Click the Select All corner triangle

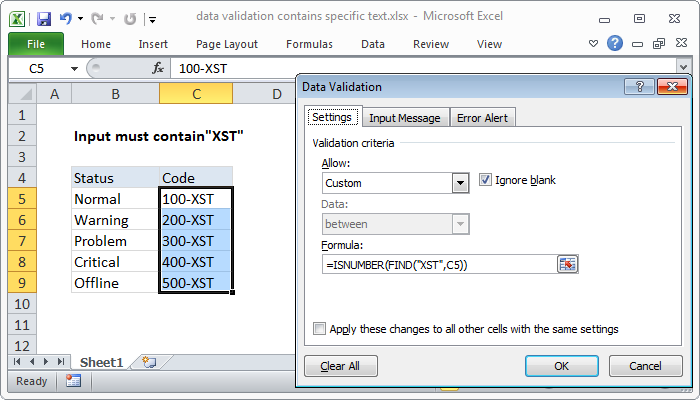[x=22, y=94]
